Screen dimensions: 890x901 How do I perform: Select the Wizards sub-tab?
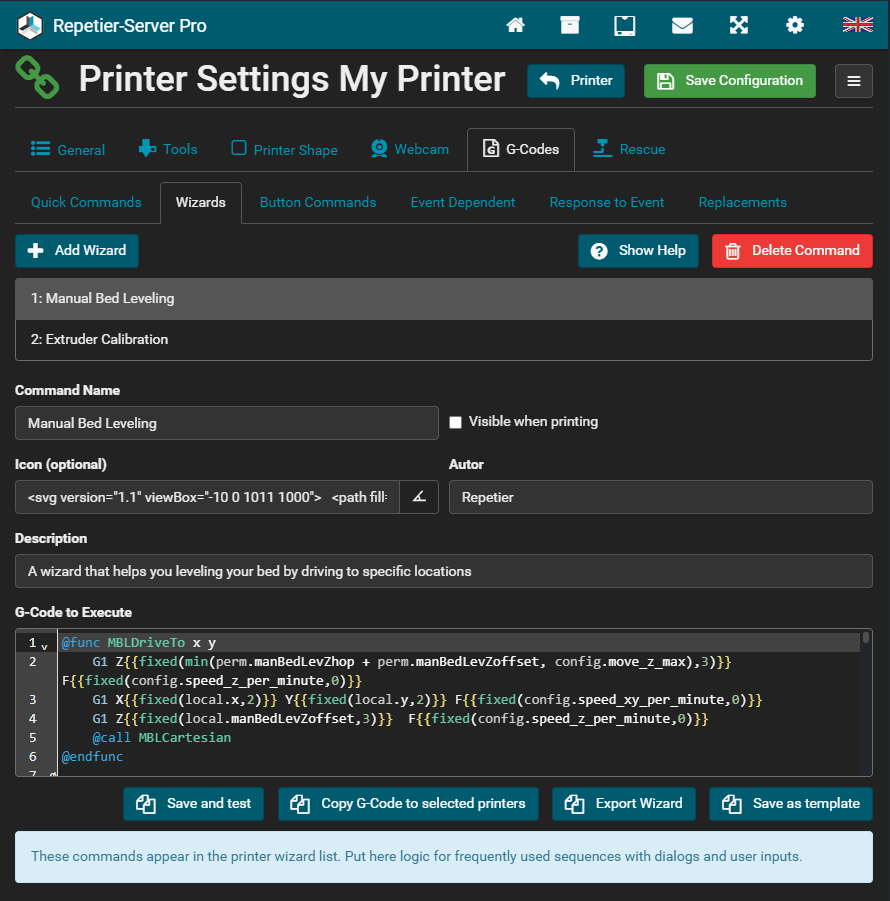(201, 202)
